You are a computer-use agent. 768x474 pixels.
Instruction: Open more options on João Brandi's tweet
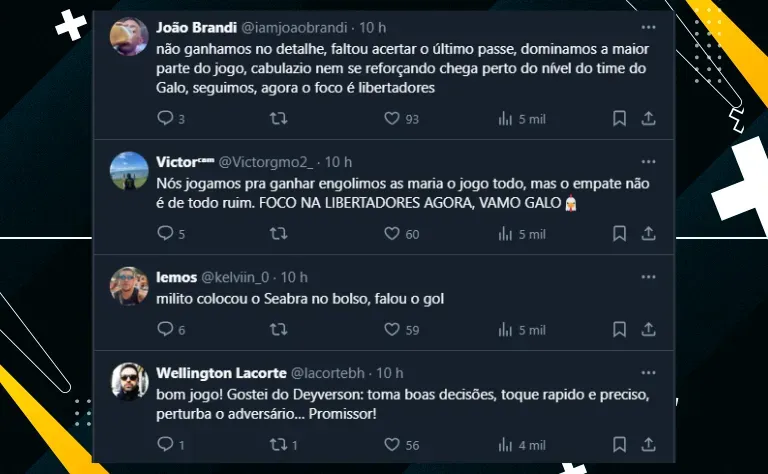648,26
